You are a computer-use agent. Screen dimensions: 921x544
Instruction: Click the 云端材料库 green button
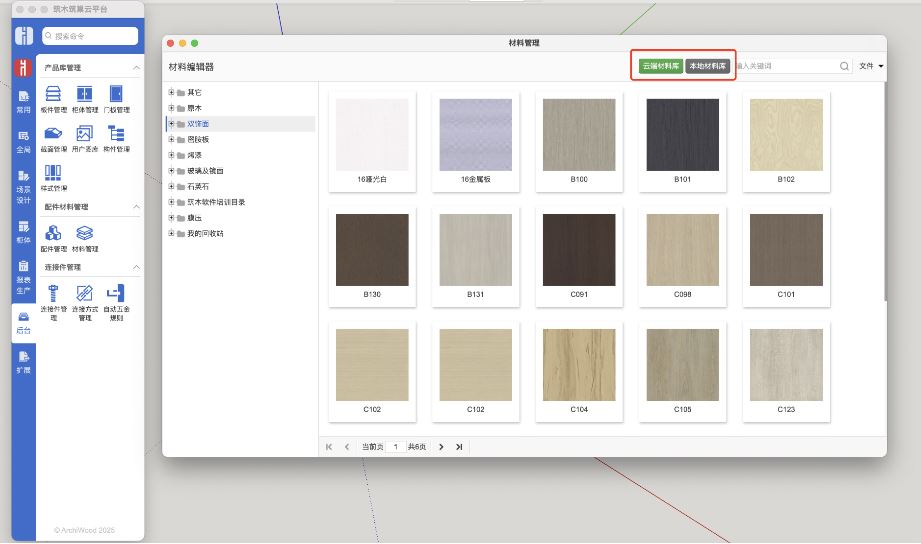(661, 66)
